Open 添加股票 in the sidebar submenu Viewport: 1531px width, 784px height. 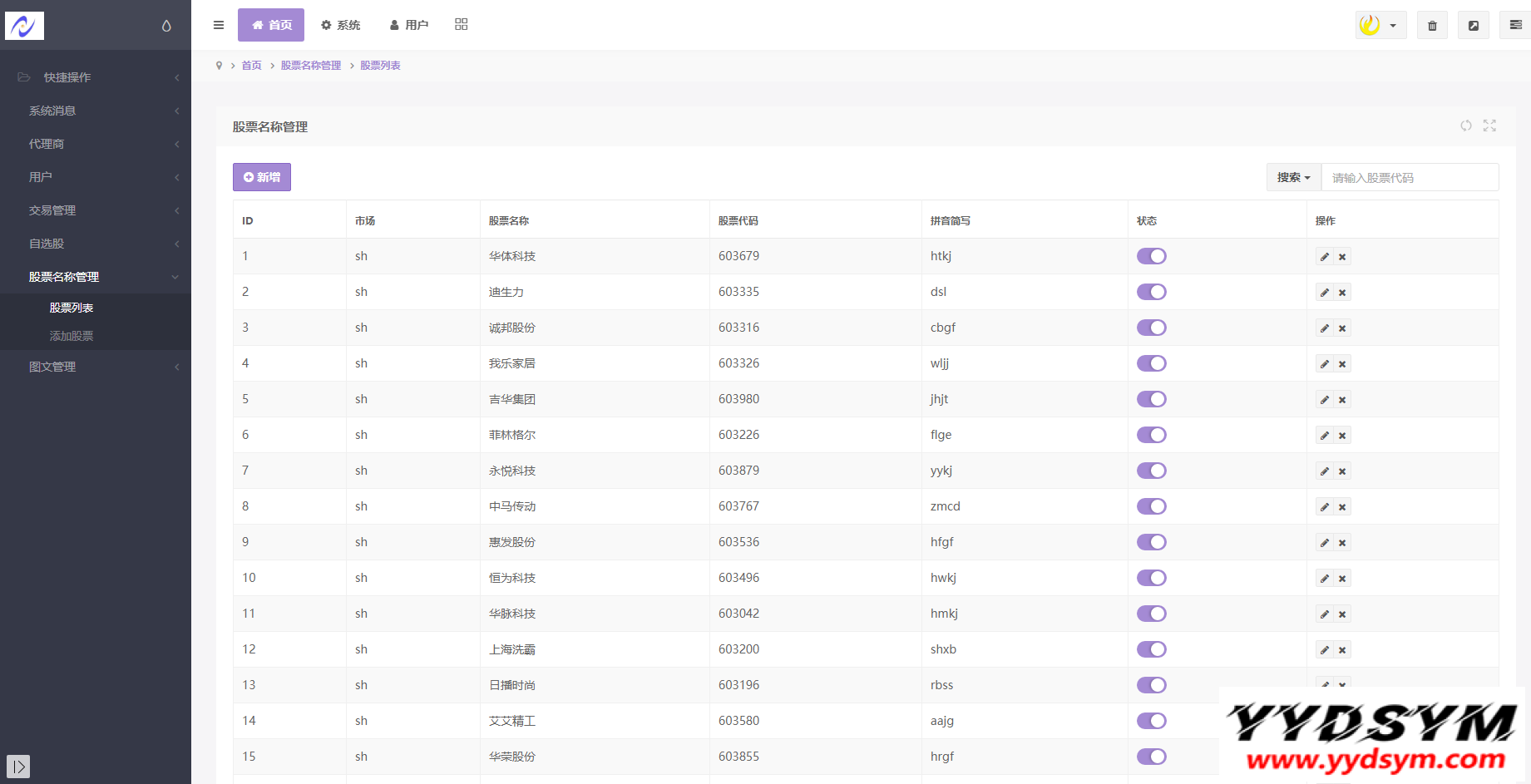pyautogui.click(x=72, y=336)
